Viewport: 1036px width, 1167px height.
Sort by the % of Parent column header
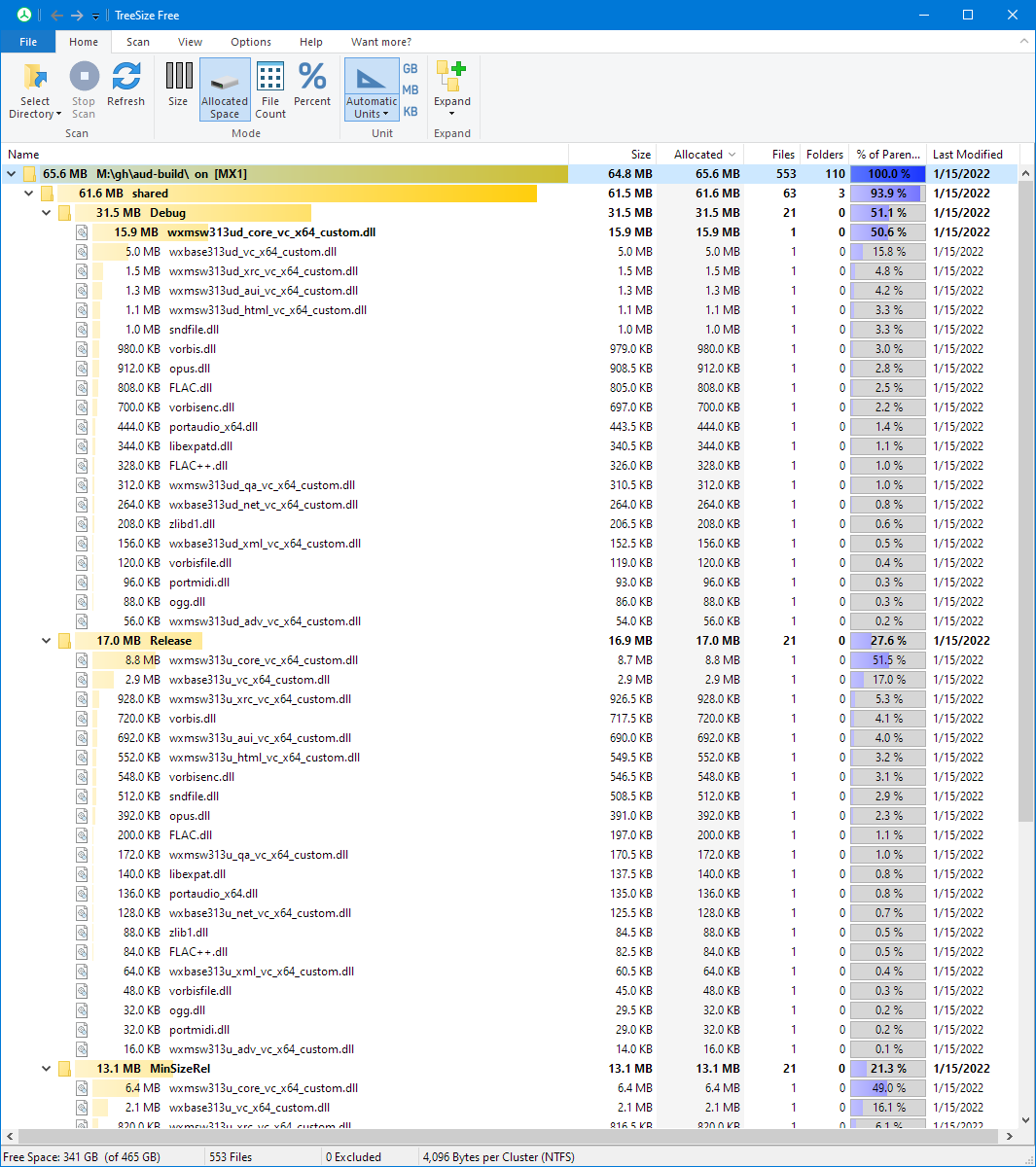pos(887,154)
